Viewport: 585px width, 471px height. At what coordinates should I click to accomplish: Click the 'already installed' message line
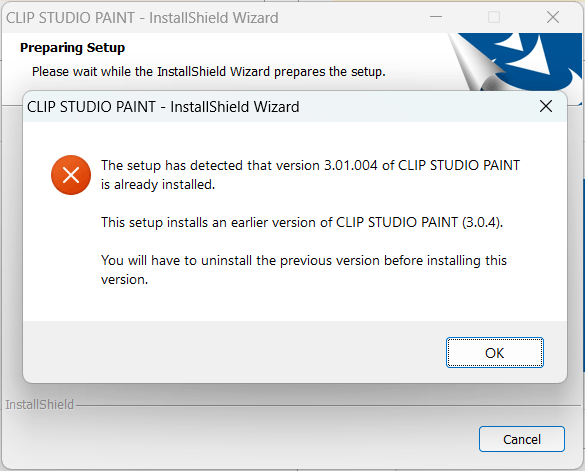[x=158, y=184]
